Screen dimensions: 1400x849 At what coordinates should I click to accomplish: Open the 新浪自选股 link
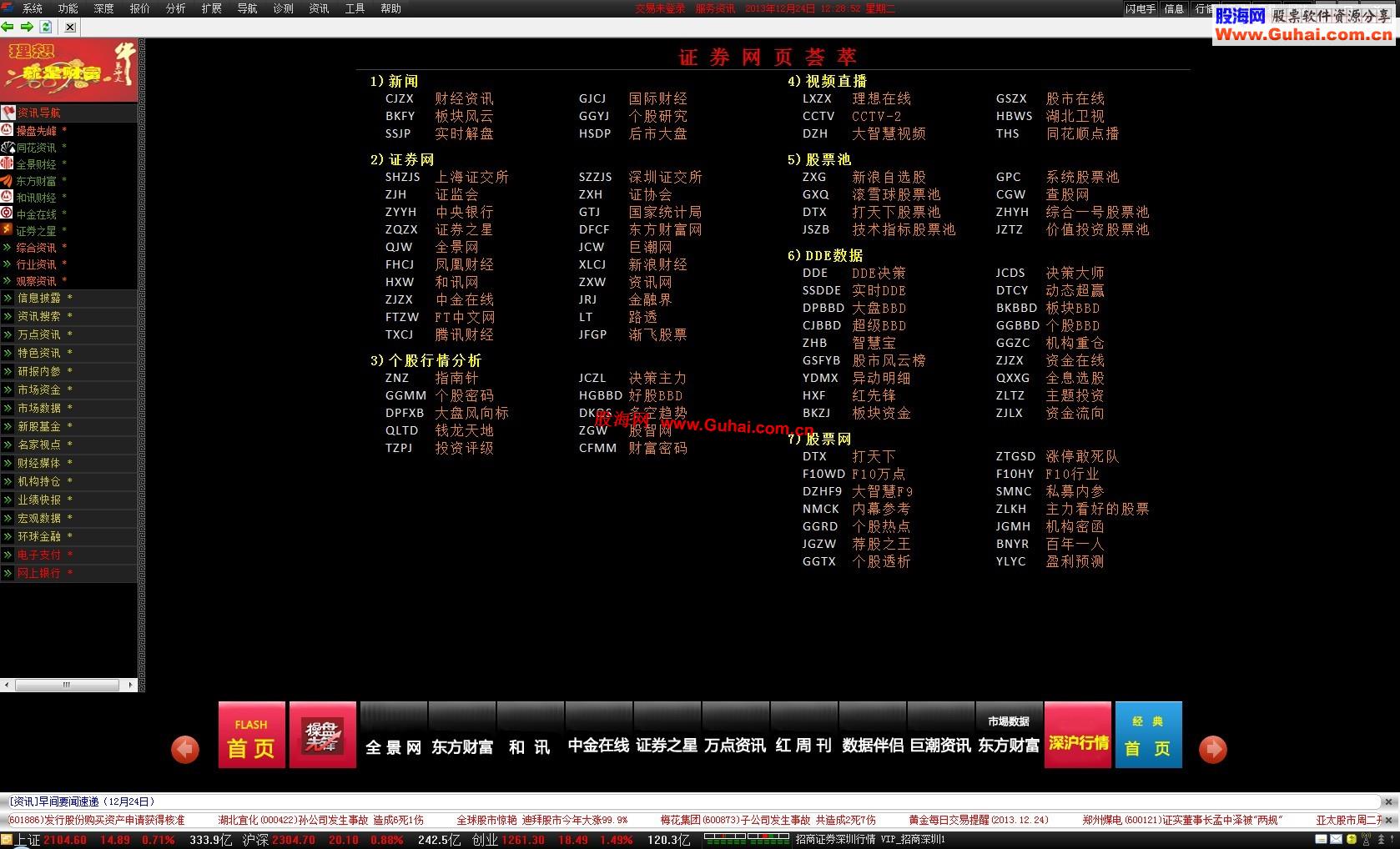pos(889,177)
